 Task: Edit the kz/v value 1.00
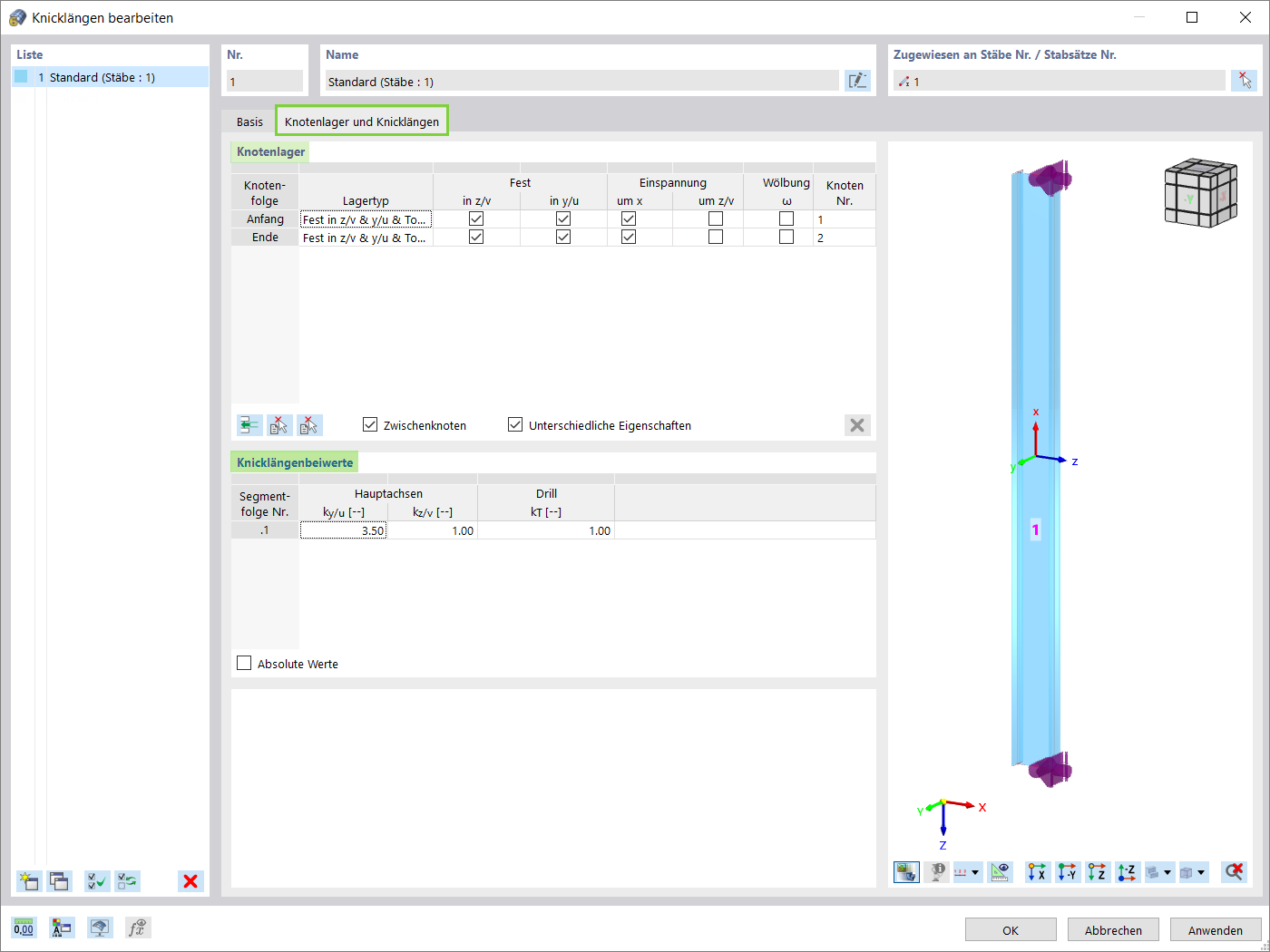click(x=433, y=530)
